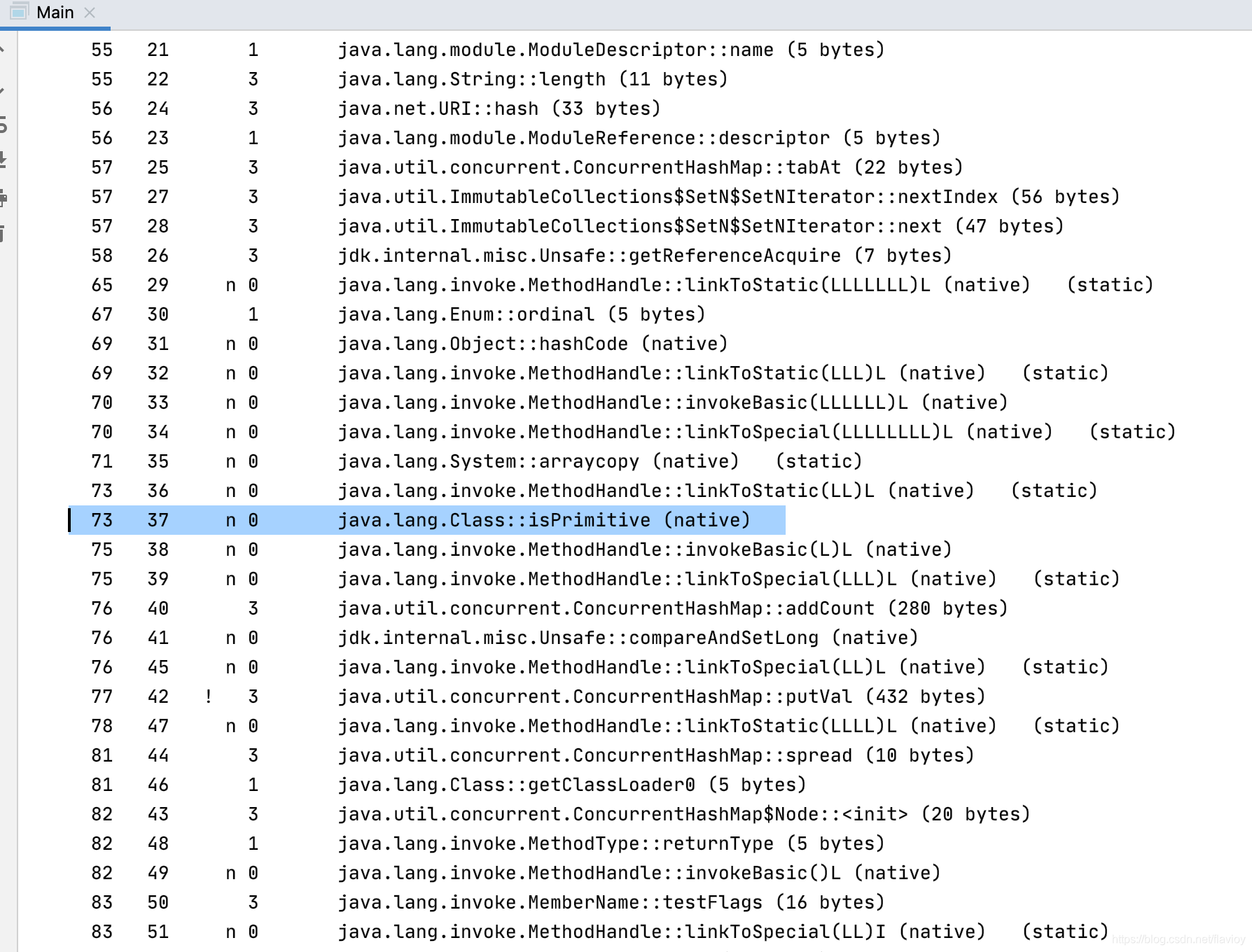Click the compile ID 30 cell
This screenshot has height=952, width=1252.
158,314
